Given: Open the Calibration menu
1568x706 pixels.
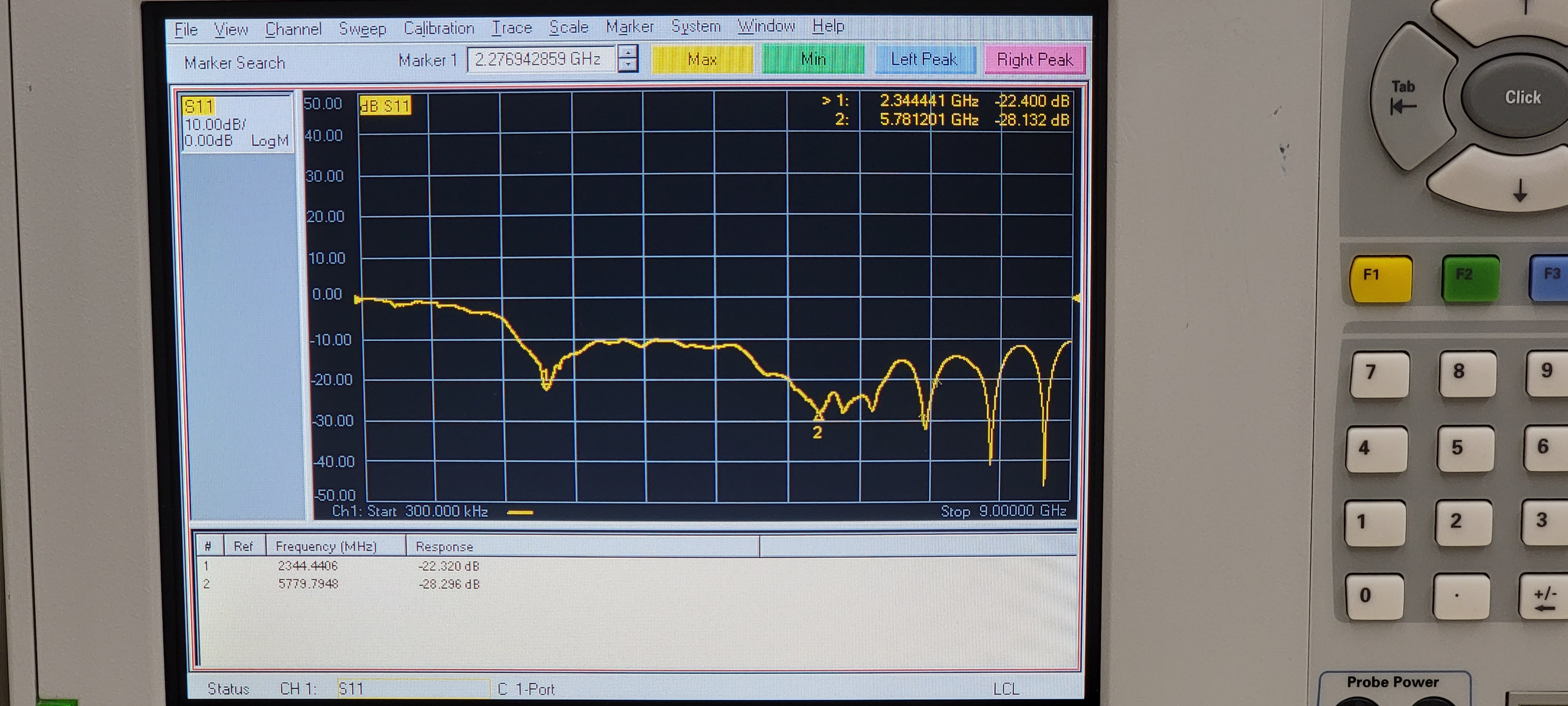Looking at the screenshot, I should pyautogui.click(x=438, y=28).
